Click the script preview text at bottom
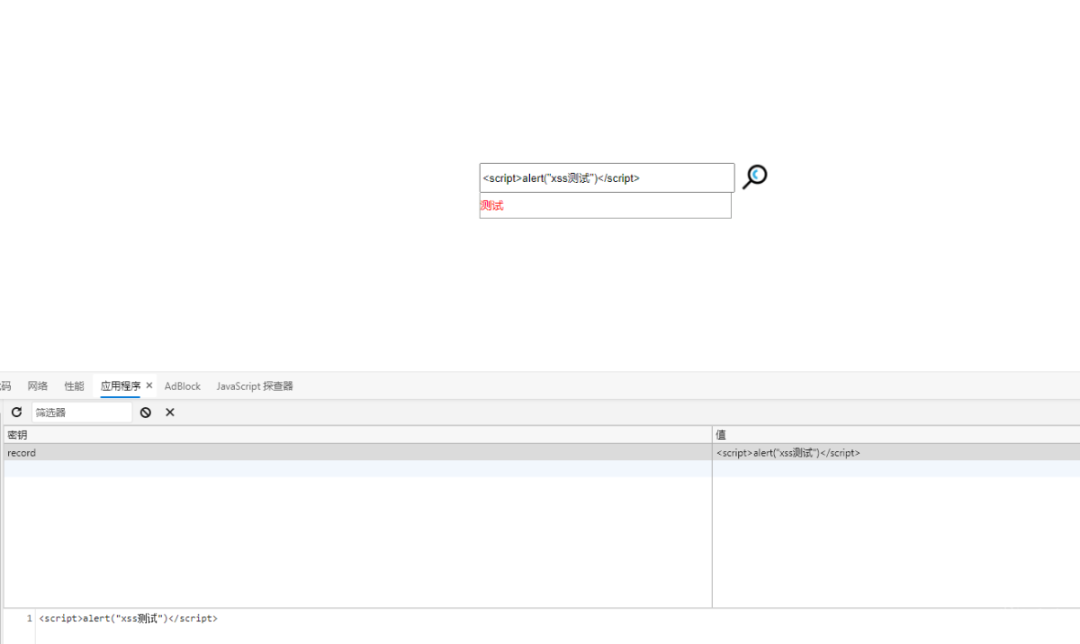Screen dimensions: 1080x644 click(x=128, y=619)
